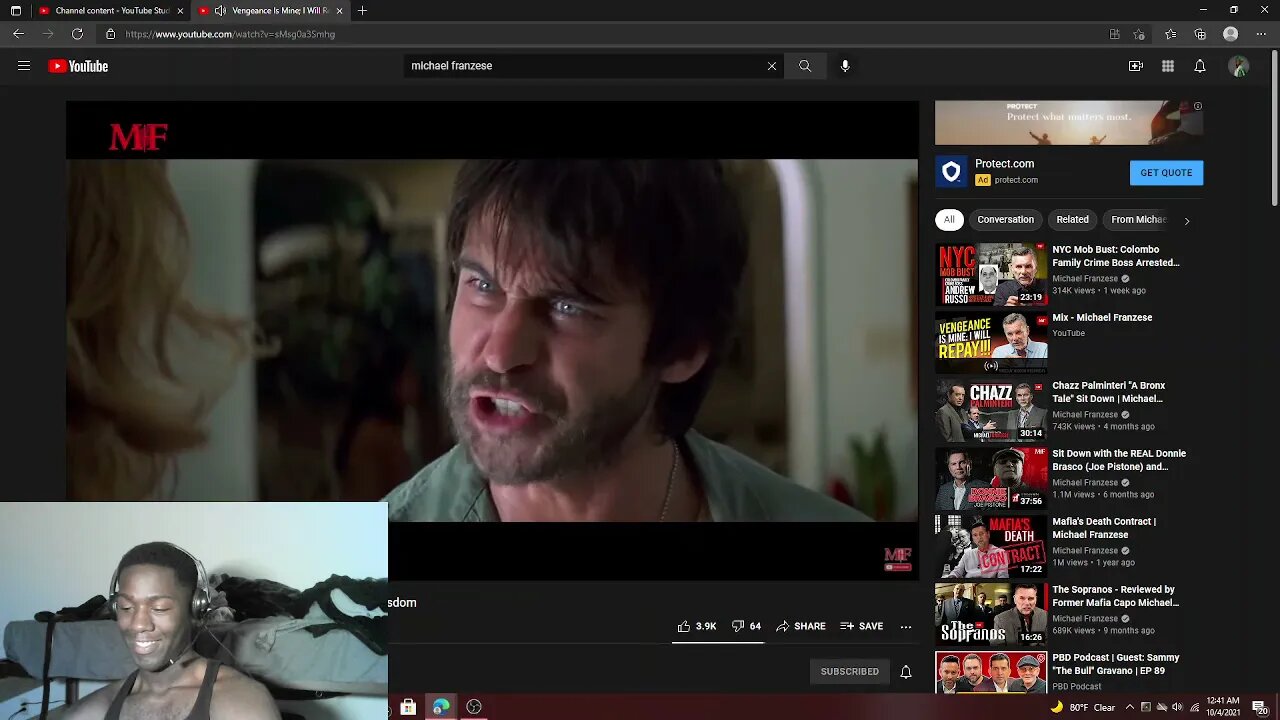Go back with the browser arrow
Image resolution: width=1280 pixels, height=720 pixels.
(x=18, y=34)
